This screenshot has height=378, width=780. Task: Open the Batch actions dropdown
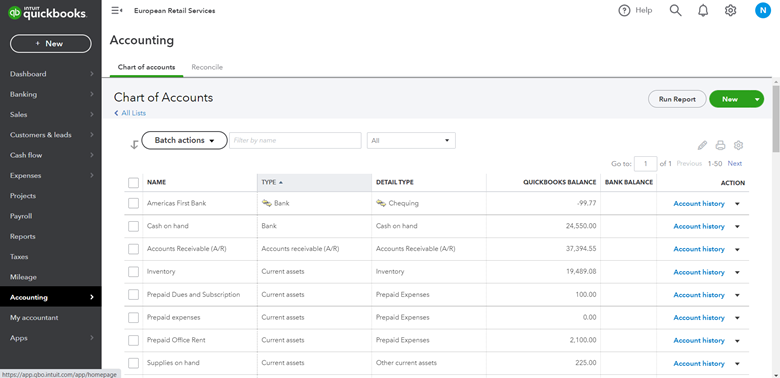[185, 140]
